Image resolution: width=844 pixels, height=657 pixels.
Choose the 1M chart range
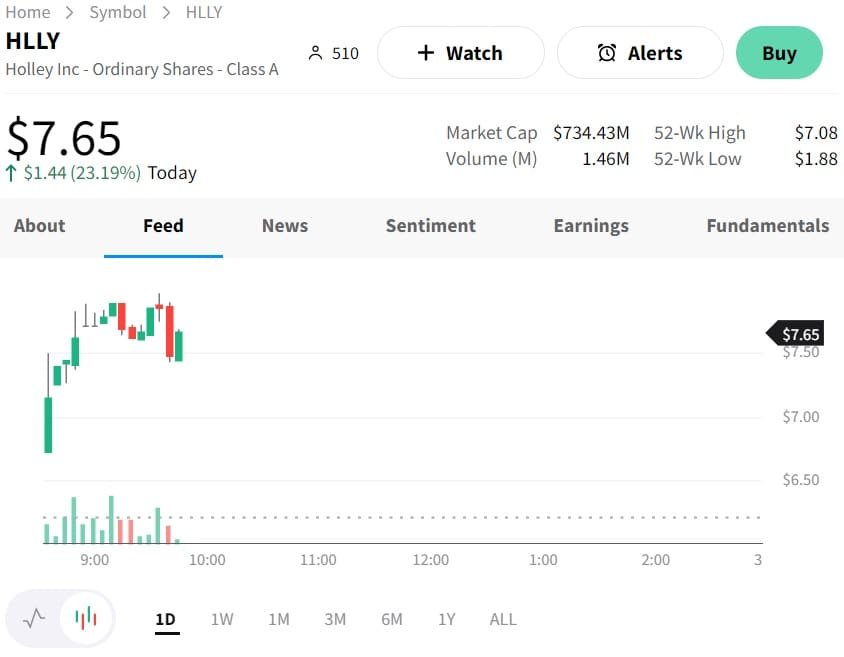[x=279, y=620]
